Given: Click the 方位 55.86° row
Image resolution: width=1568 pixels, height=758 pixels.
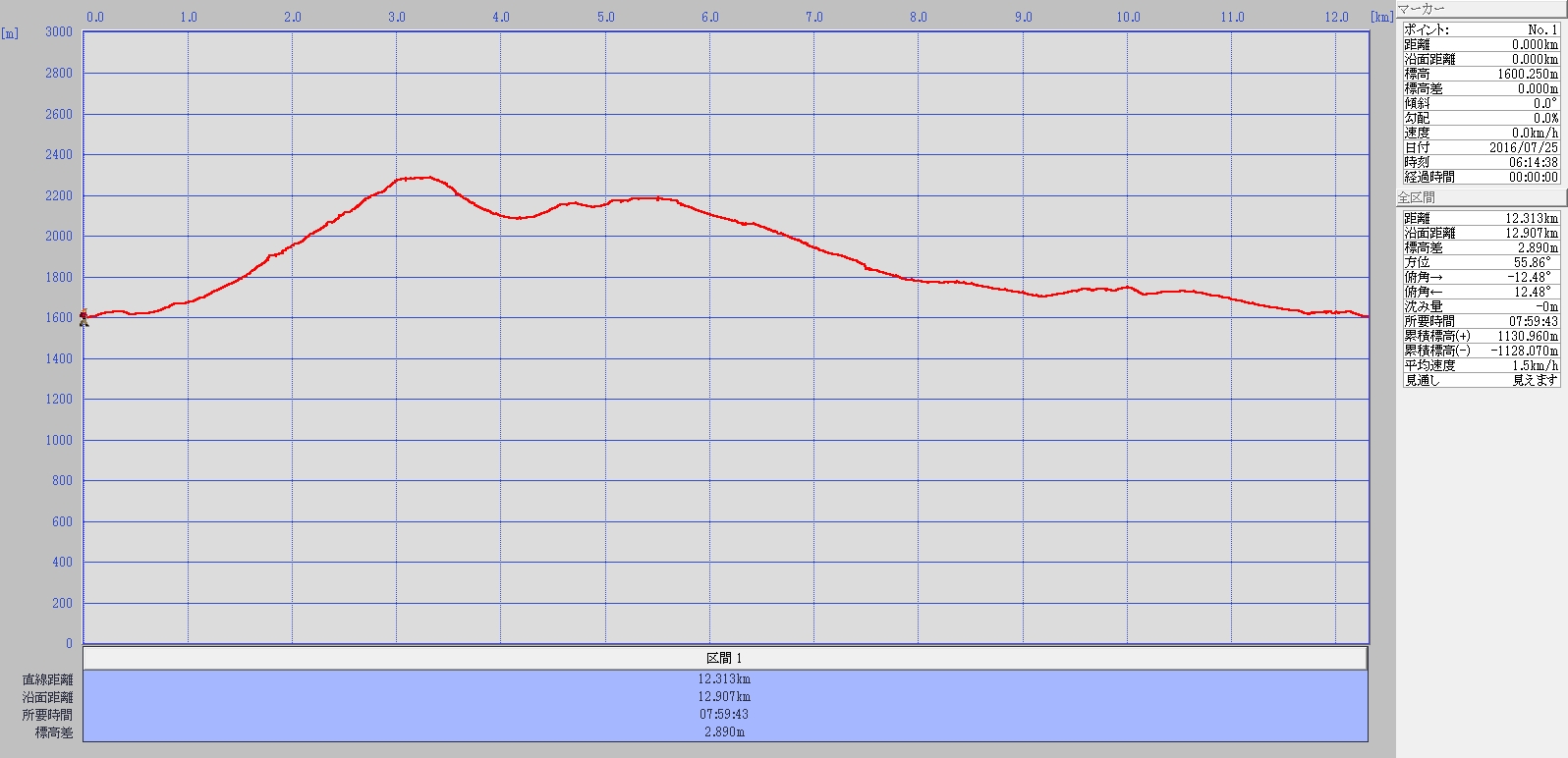Looking at the screenshot, I should pyautogui.click(x=1481, y=262).
